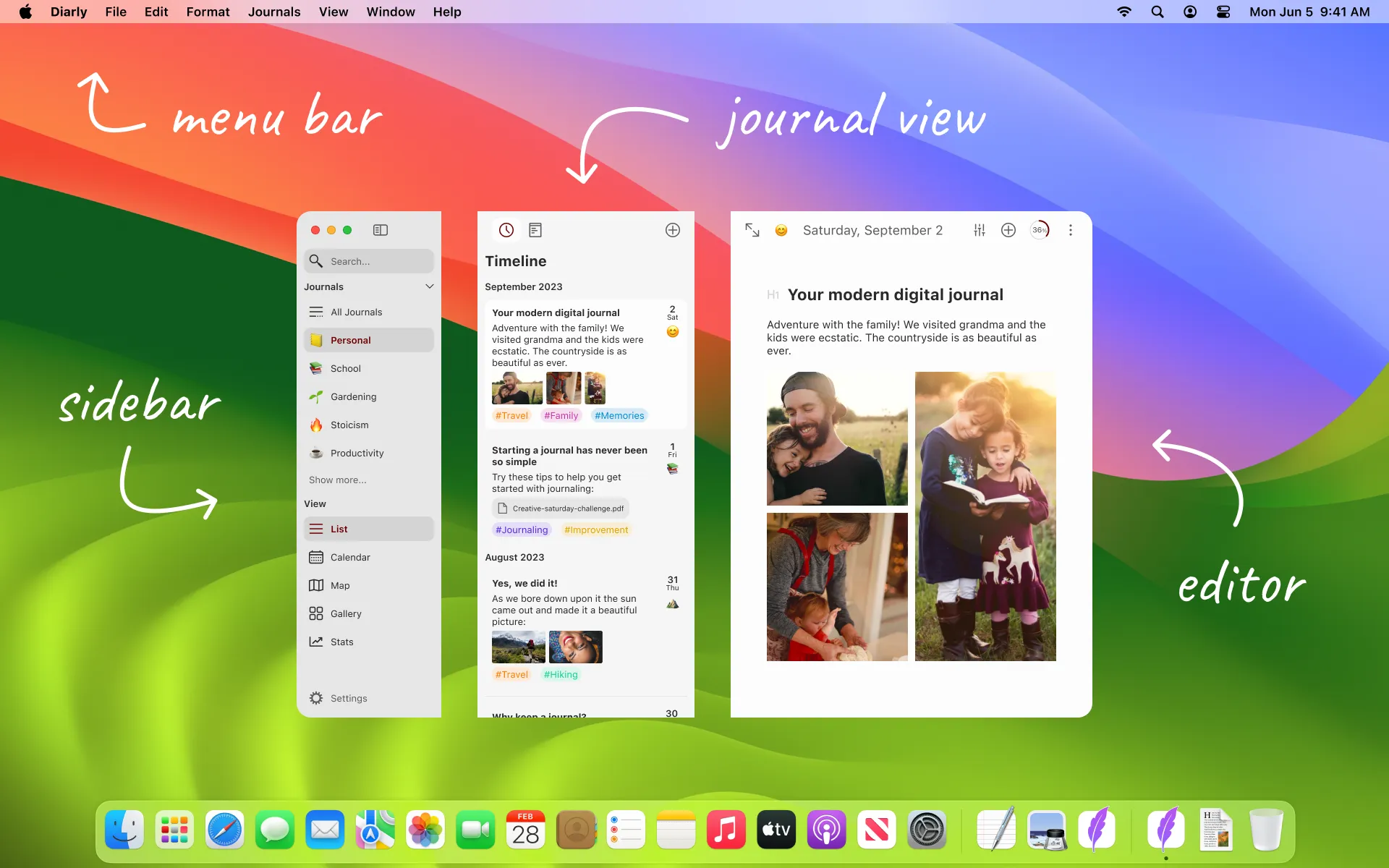Click the Wi-Fi status icon
Image resolution: width=1389 pixels, height=868 pixels.
1124,12
